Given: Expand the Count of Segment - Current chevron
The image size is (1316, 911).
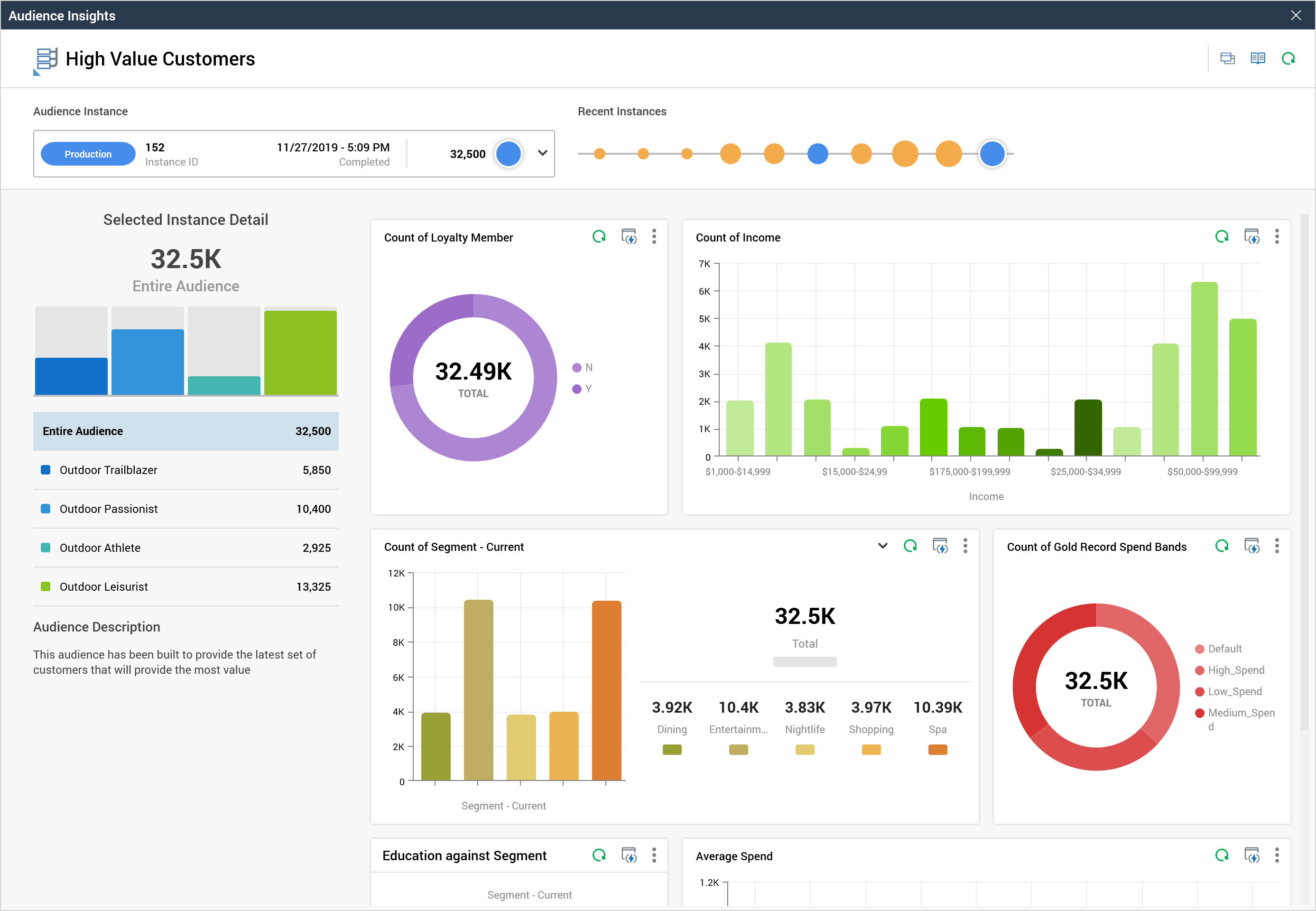Looking at the screenshot, I should tap(882, 546).
